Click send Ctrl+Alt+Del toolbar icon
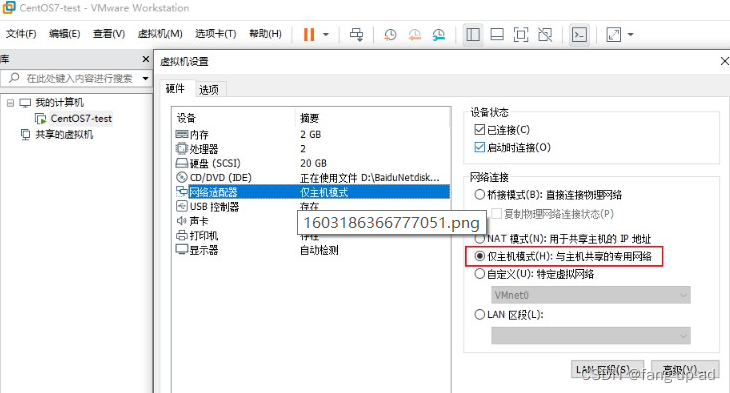Viewport: 730px width, 393px height. [357, 34]
